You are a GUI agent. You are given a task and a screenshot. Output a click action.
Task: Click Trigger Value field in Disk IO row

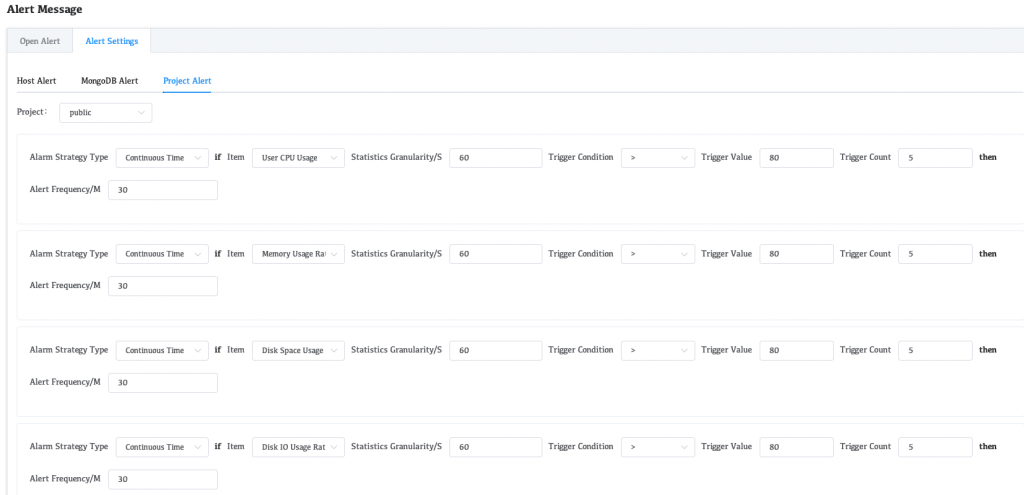[796, 447]
